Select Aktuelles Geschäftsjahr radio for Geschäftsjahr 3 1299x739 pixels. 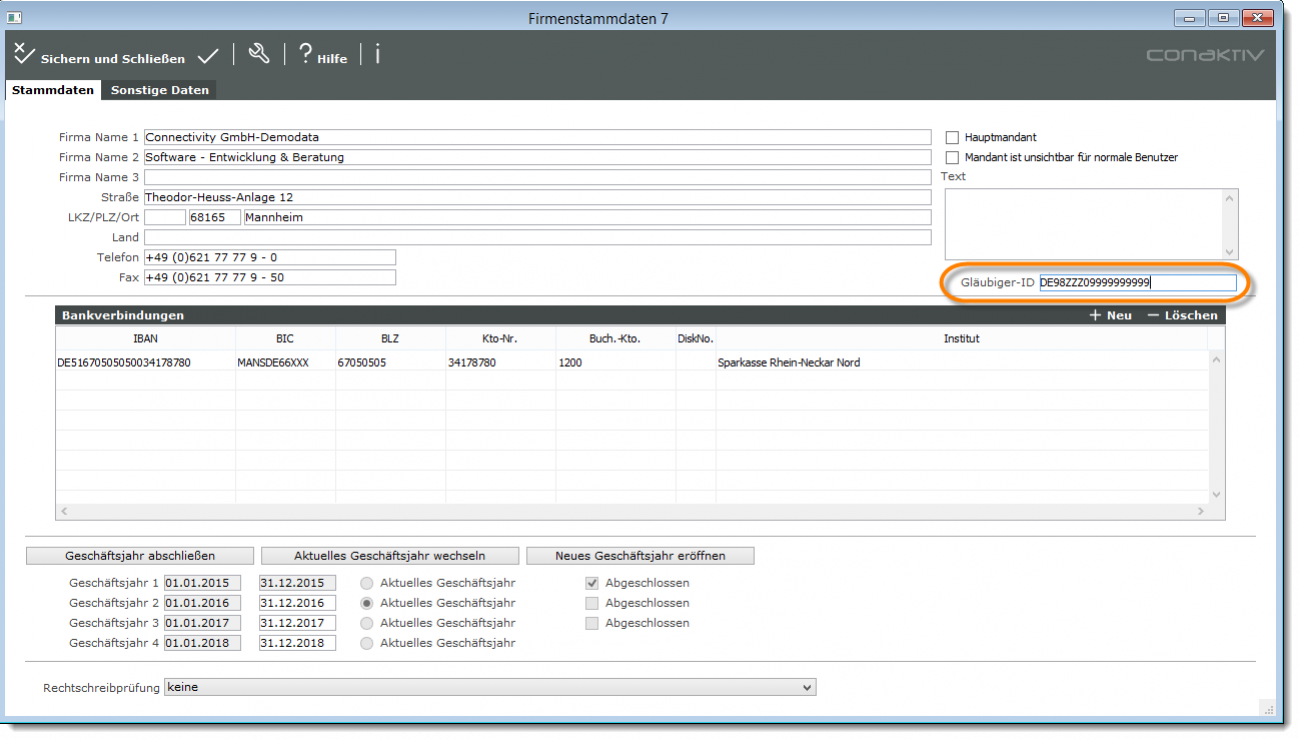[367, 623]
